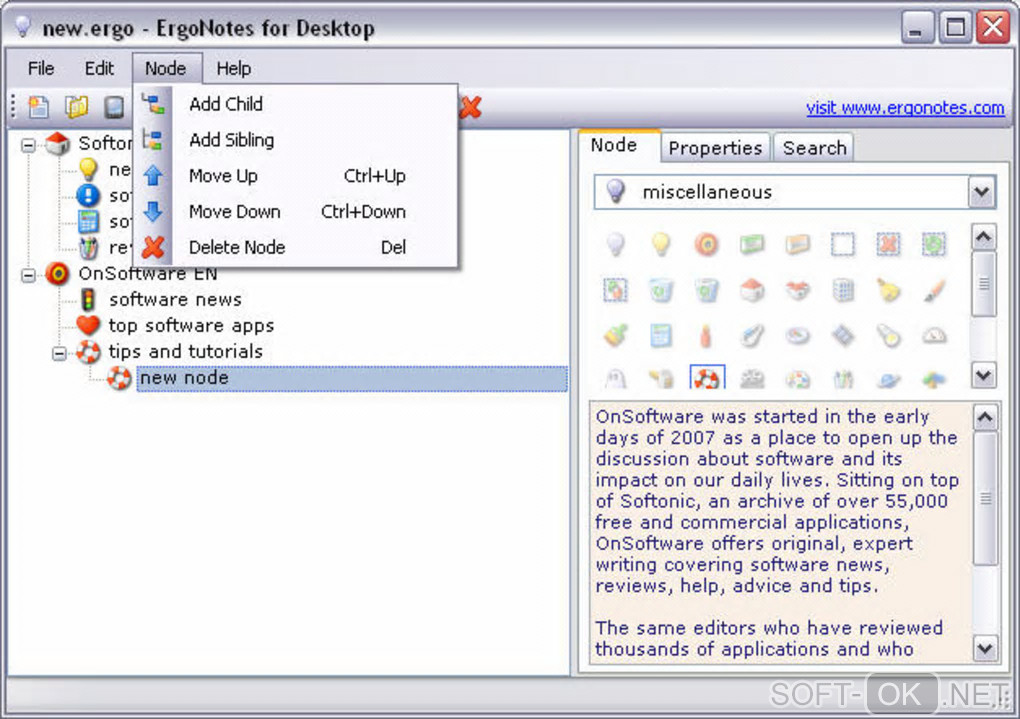Select the calculator node in the tree

point(88,221)
